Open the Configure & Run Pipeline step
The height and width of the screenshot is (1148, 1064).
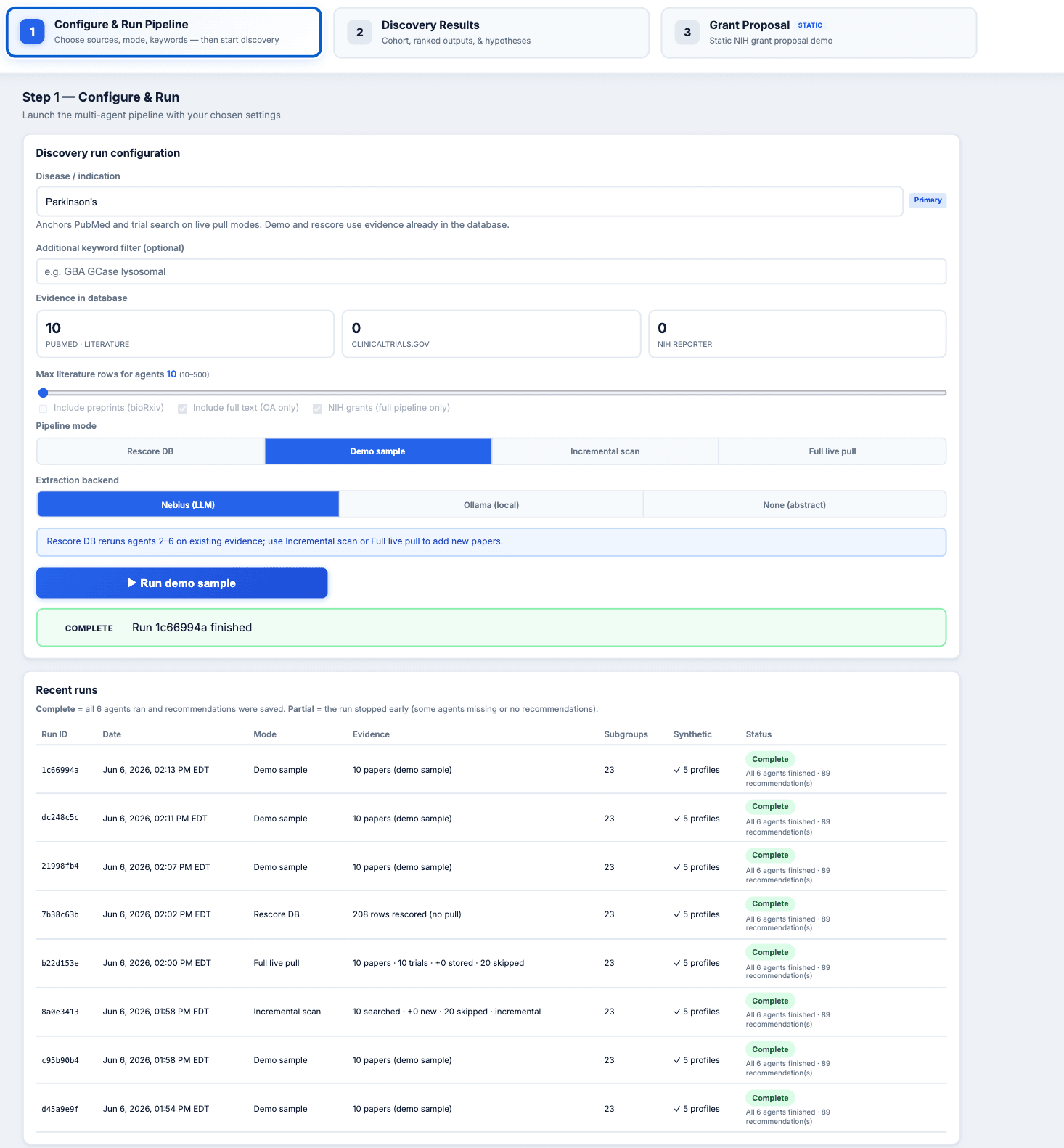[164, 32]
